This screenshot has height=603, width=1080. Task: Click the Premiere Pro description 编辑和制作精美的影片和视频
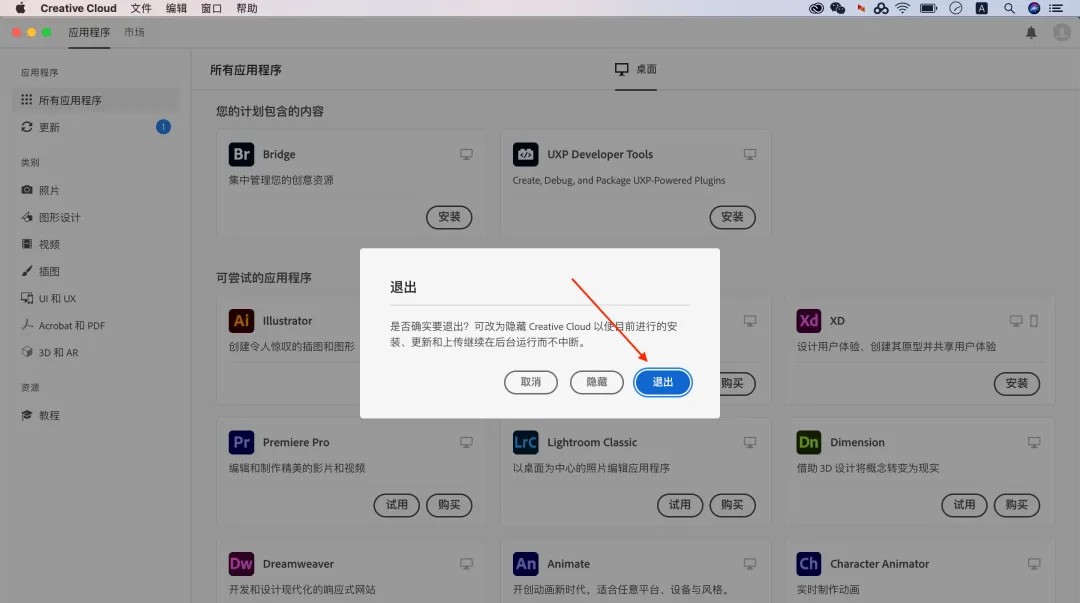(297, 468)
